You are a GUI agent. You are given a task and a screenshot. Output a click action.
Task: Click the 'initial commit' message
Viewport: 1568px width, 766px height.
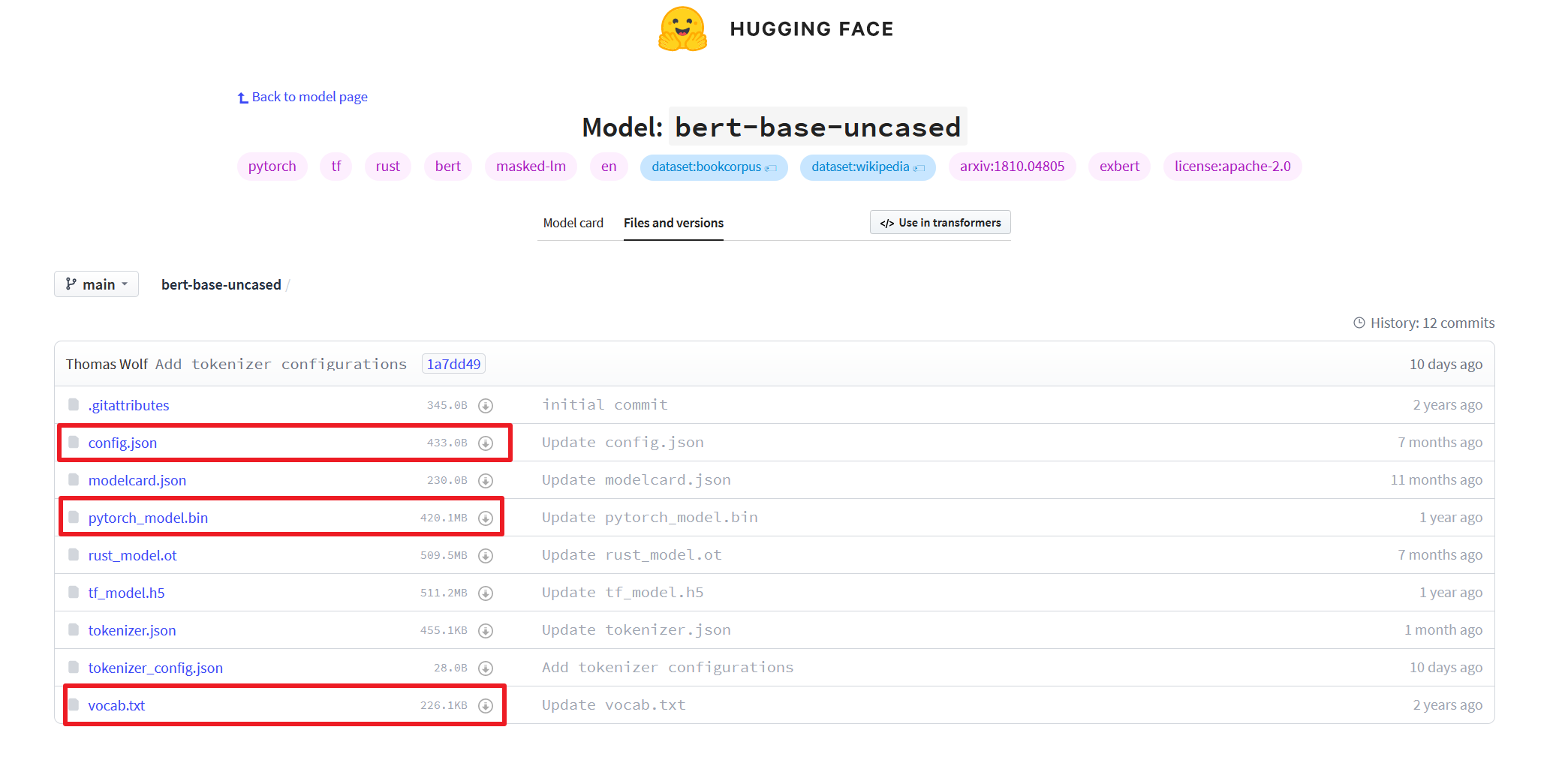point(605,405)
